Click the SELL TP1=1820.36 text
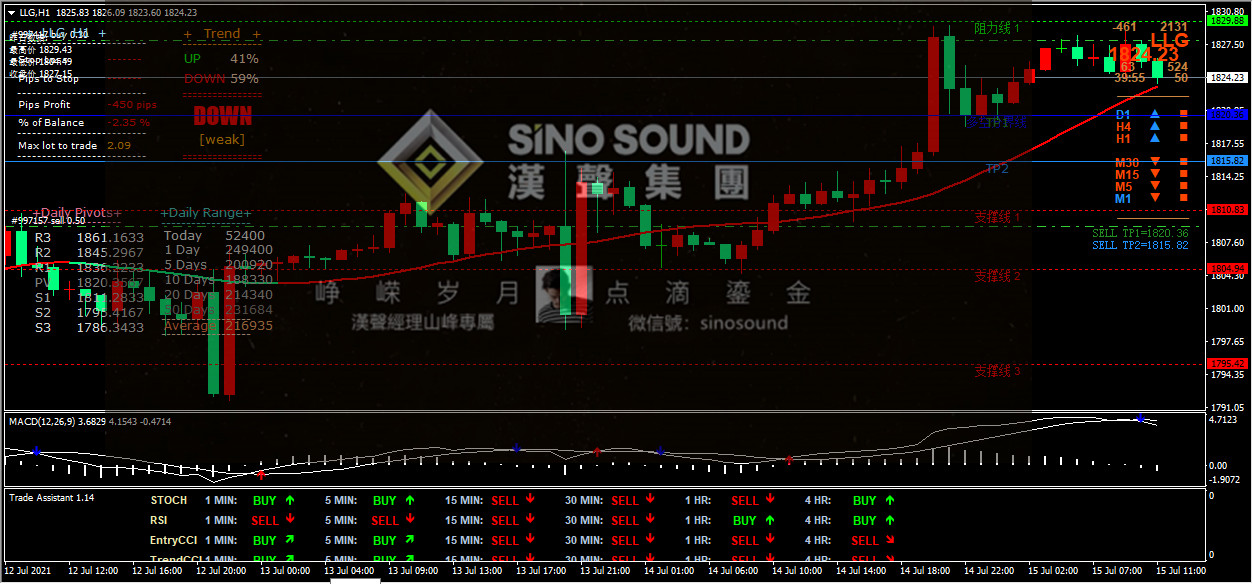The width and height of the screenshot is (1253, 584). pyautogui.click(x=1140, y=232)
